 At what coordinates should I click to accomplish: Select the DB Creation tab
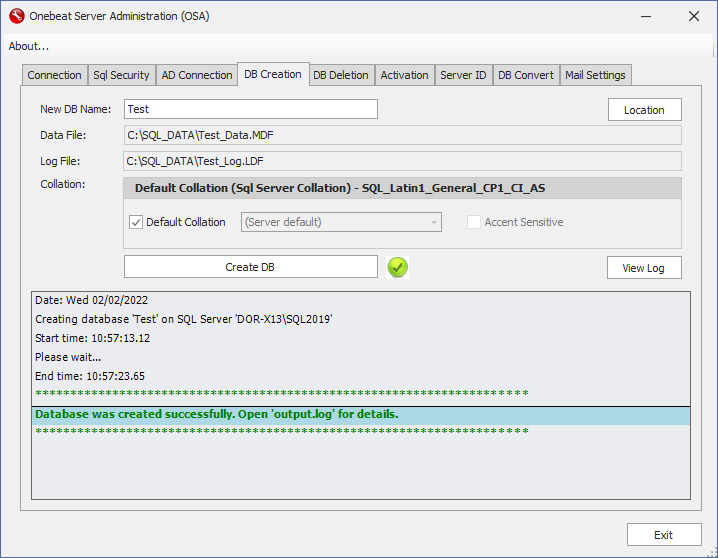(273, 74)
